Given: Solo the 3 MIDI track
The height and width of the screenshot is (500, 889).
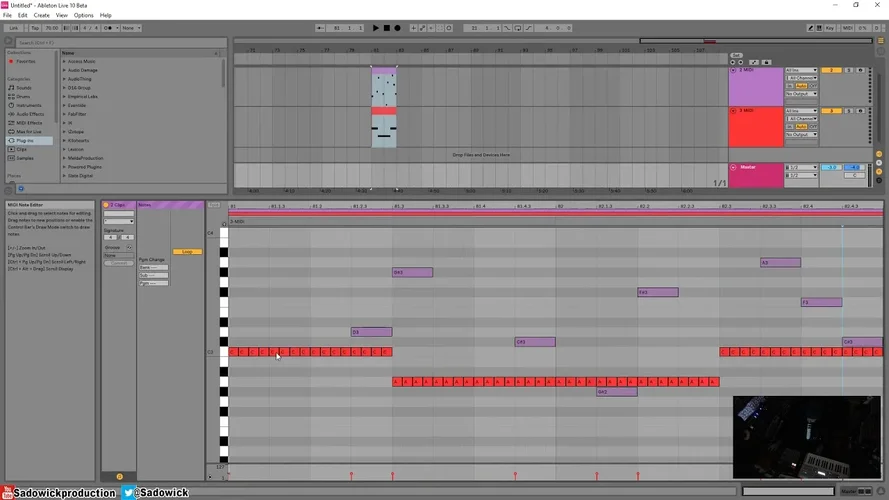Looking at the screenshot, I should click(x=849, y=111).
